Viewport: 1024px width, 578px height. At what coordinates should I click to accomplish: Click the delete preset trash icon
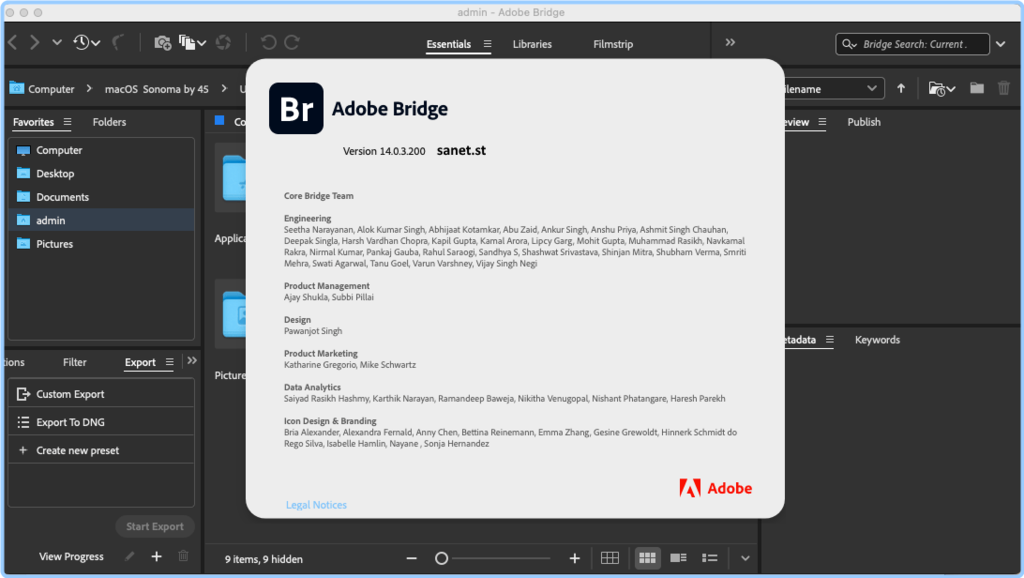click(x=184, y=556)
